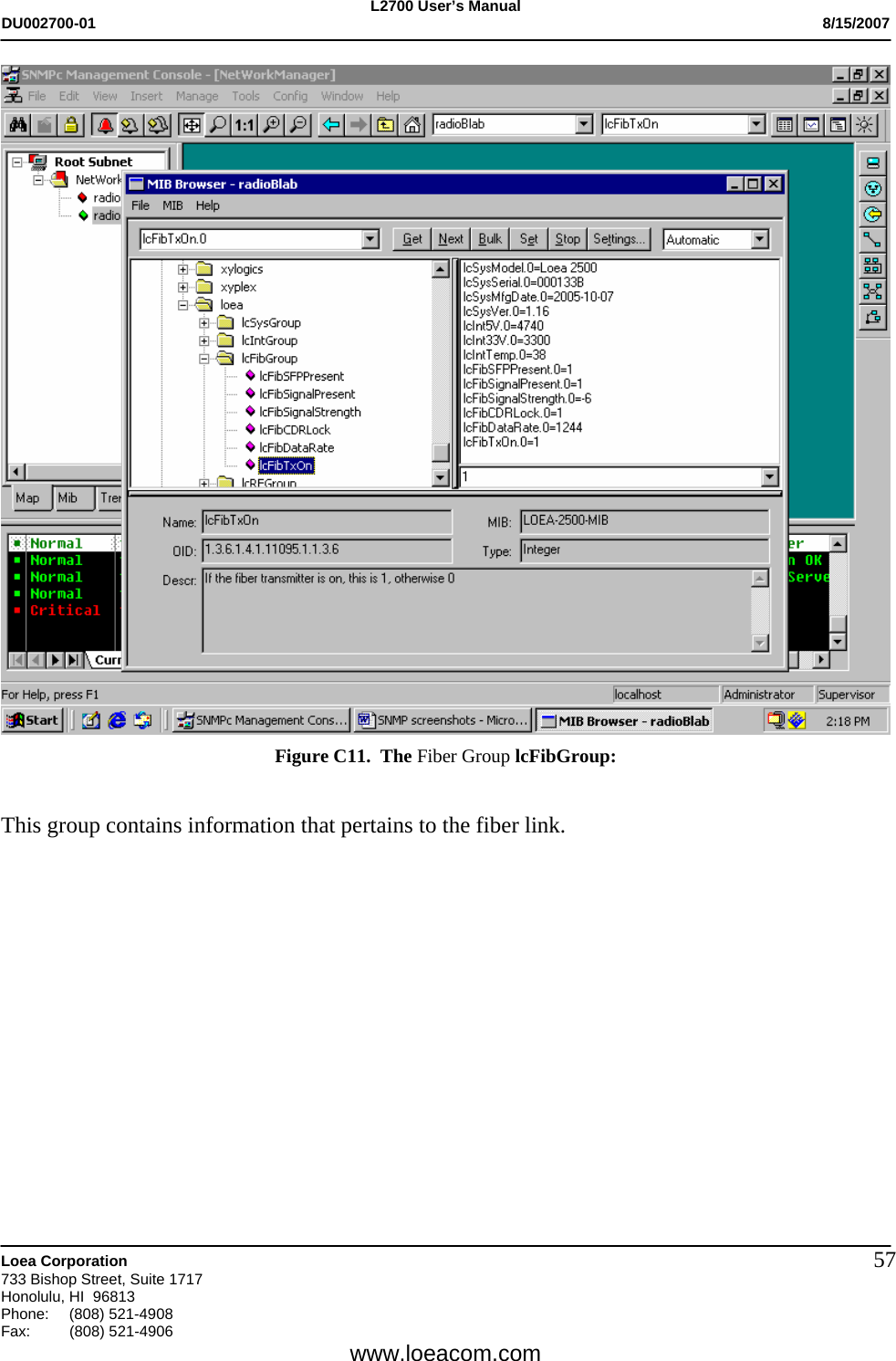Click the goto parent submap globe icon
The width and height of the screenshot is (896, 1361).
pyautogui.click(x=874, y=214)
